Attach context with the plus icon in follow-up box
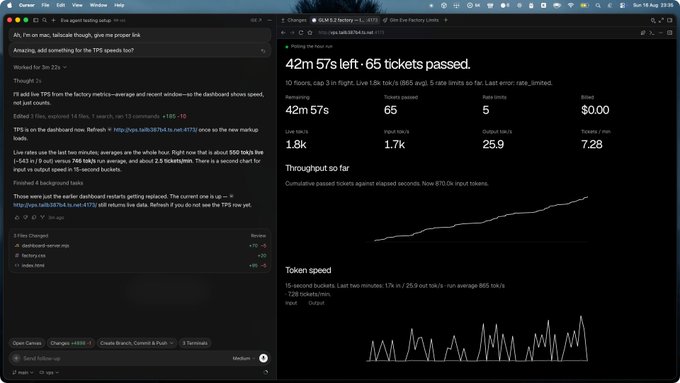 [x=16, y=358]
